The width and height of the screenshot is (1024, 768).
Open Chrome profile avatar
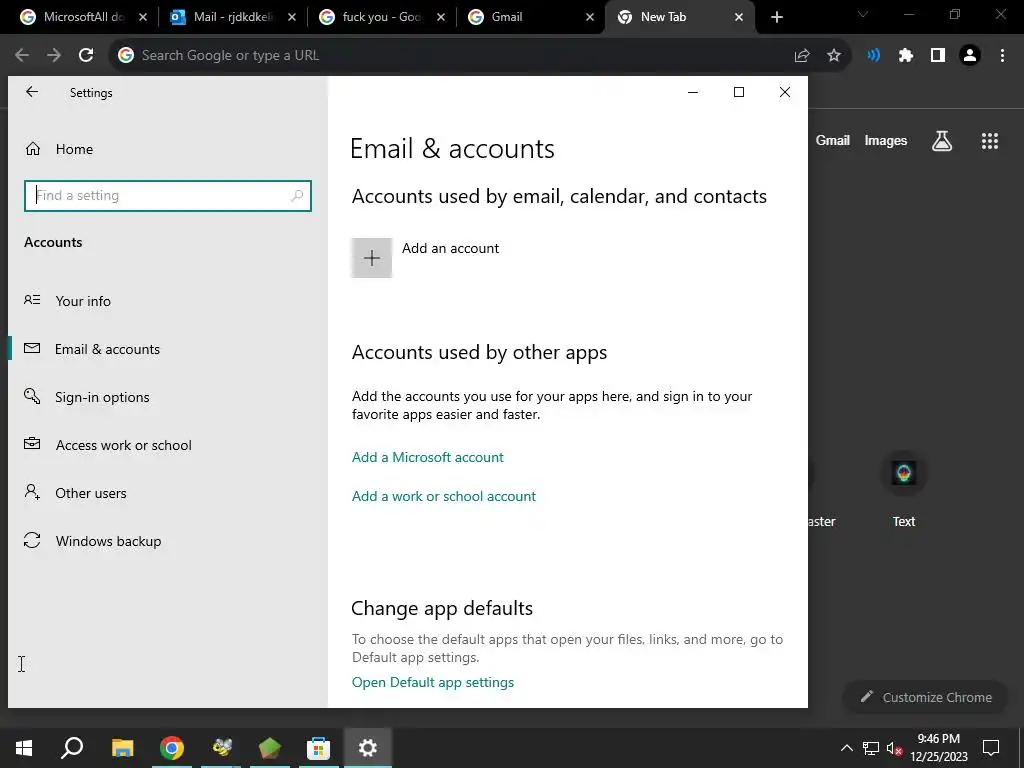click(970, 56)
